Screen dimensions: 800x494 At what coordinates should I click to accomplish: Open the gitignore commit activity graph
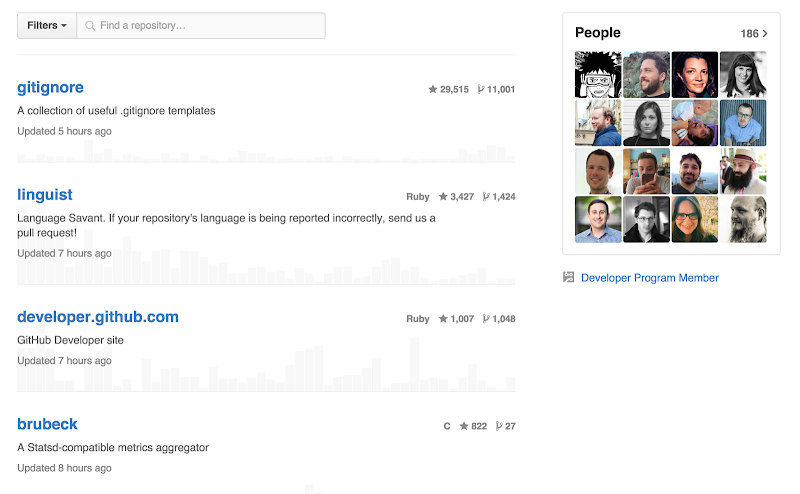click(266, 152)
